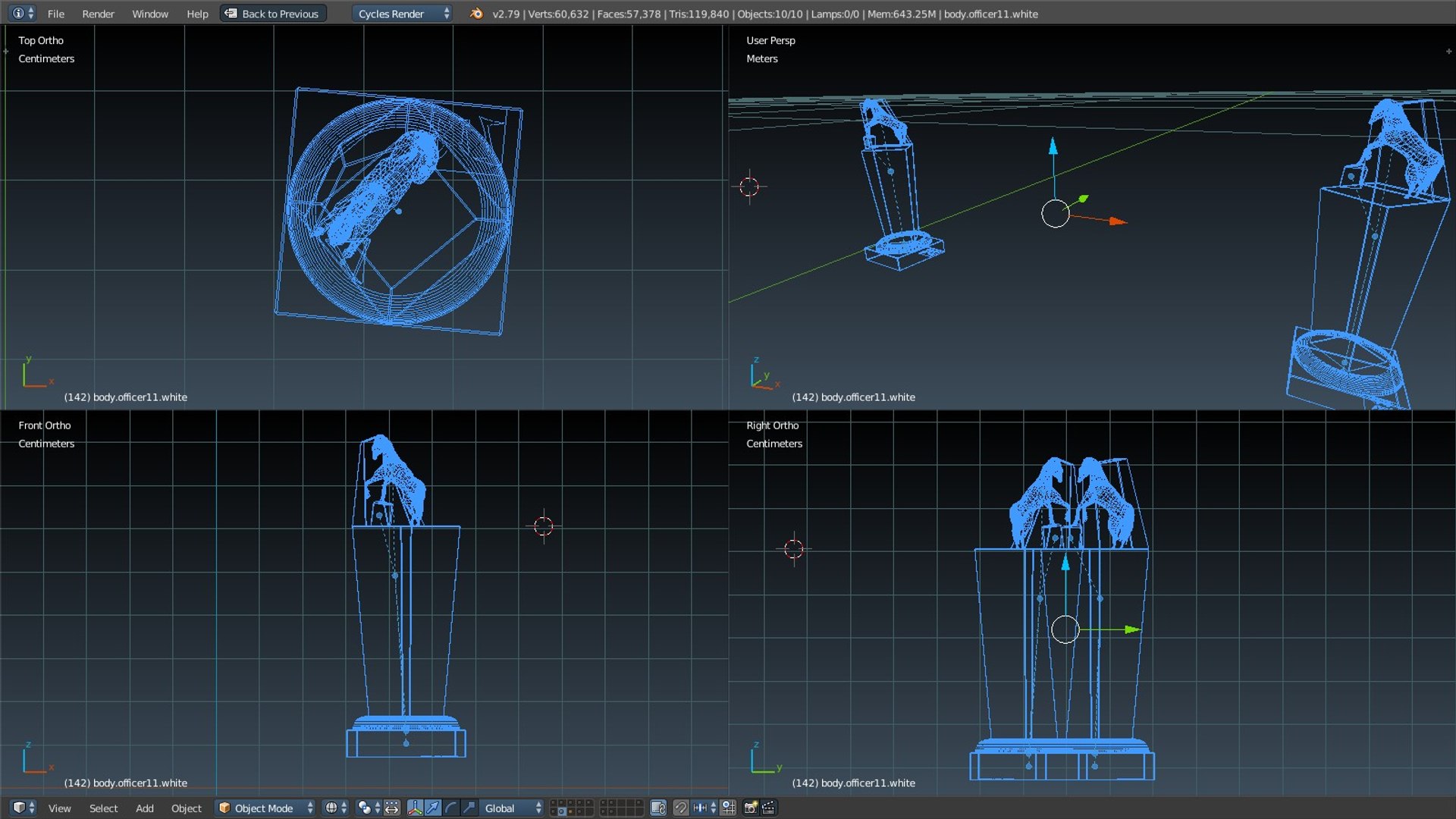Viewport: 1456px width, 819px height.
Task: Click the blue Z axis arrow in Right Ortho
Action: [1065, 562]
